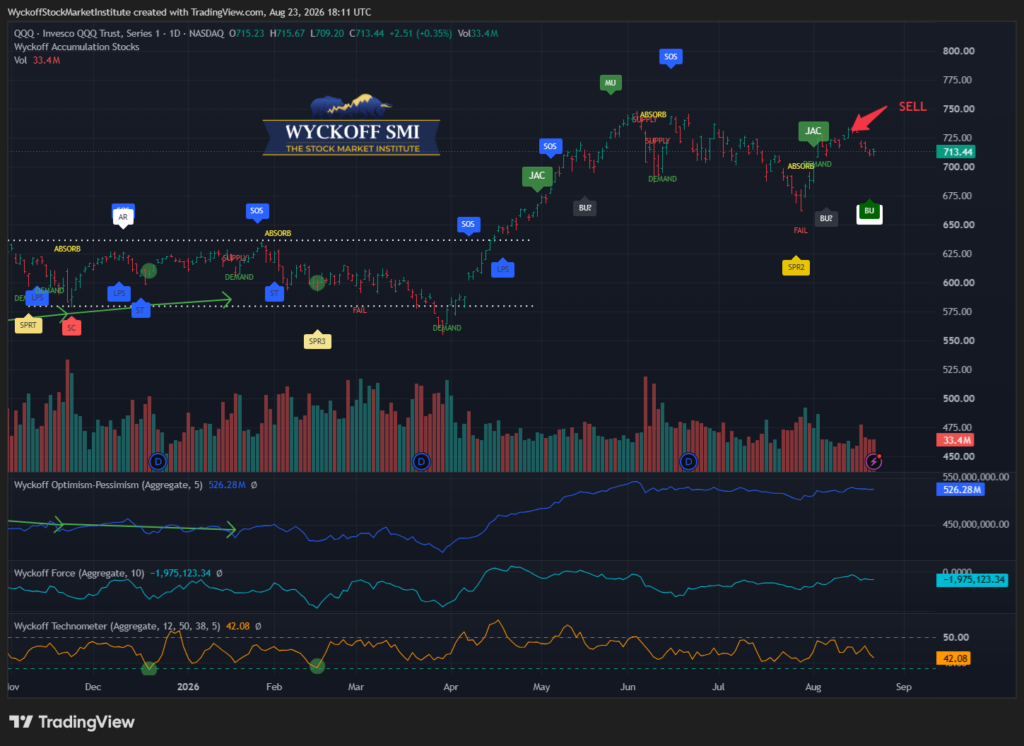Click the 2026 label on the time axis
1024x746 pixels.
click(188, 687)
